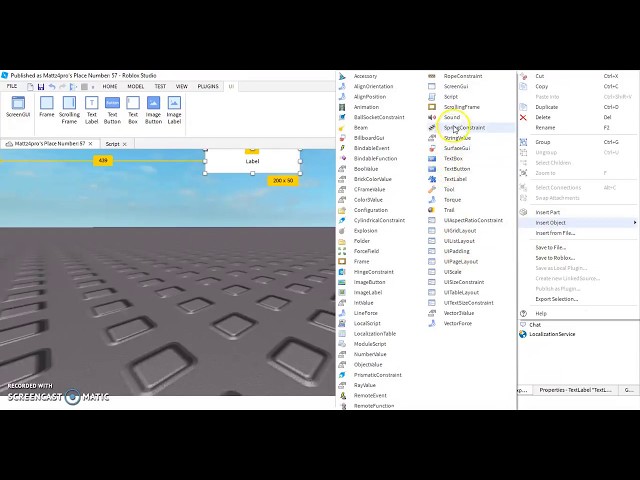The image size is (640, 480).
Task: Click the New file icon in toolbar
Action: coord(30,87)
